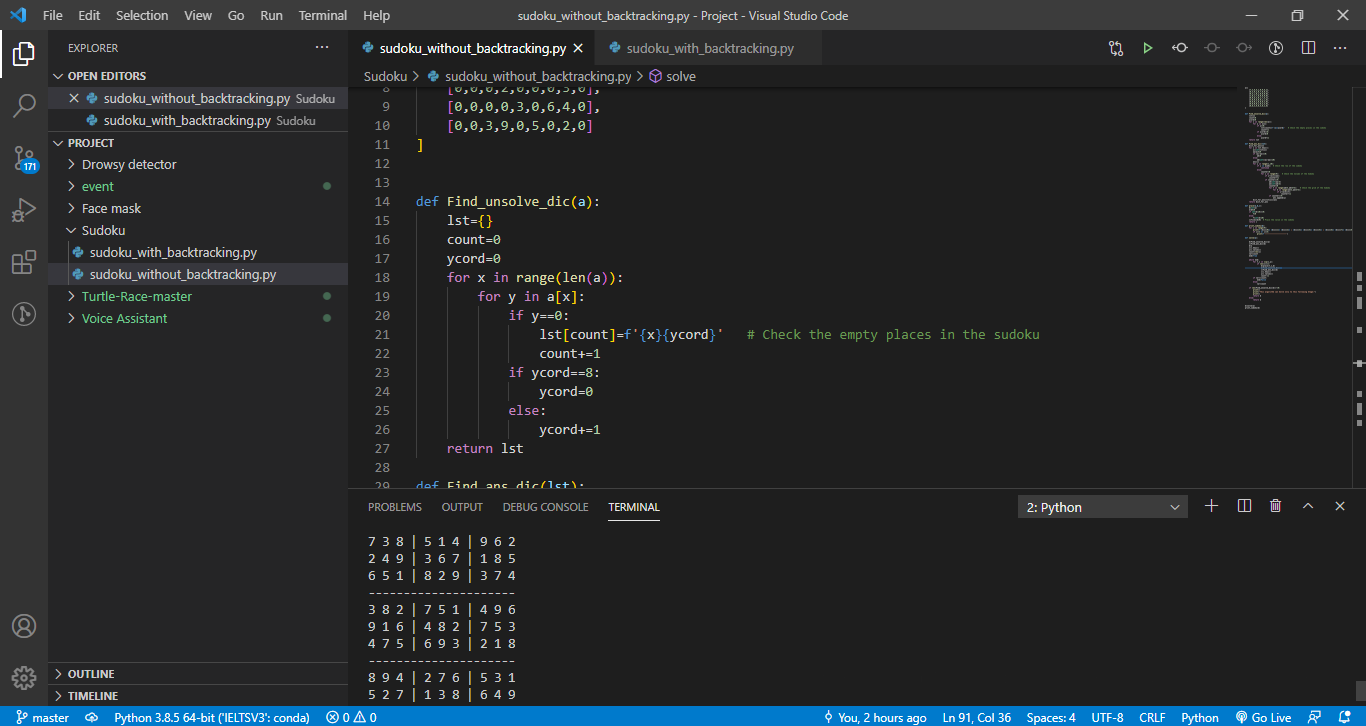1366x726 pixels.
Task: Open the Manage gear icon
Action: click(x=24, y=678)
